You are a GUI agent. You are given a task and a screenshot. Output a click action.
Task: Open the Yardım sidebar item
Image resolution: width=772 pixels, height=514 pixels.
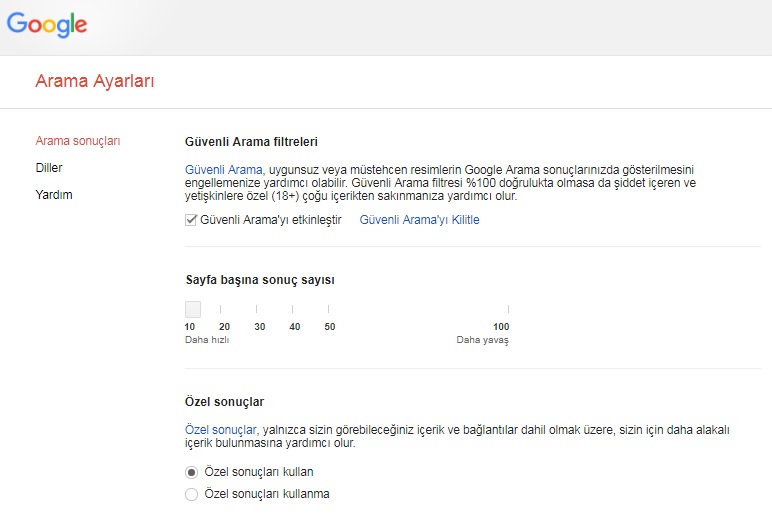tap(54, 195)
